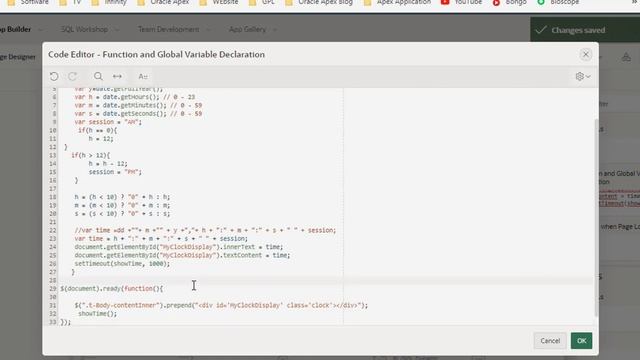
Task: Click the commented var time line 22
Action: point(205,230)
